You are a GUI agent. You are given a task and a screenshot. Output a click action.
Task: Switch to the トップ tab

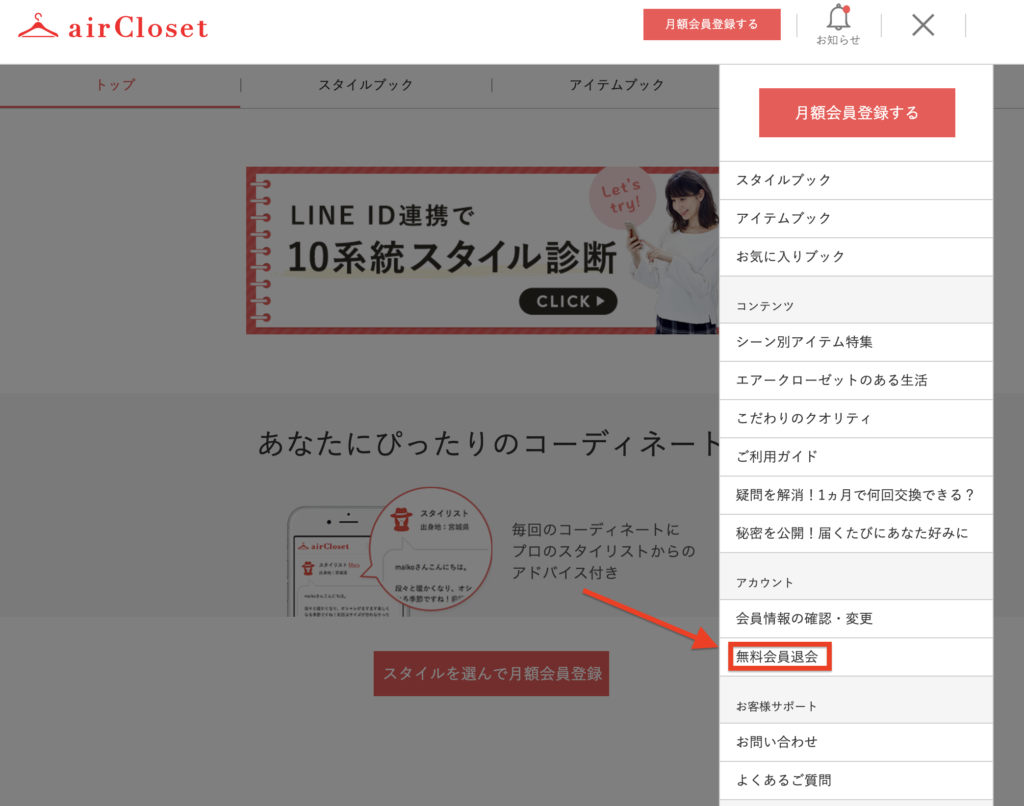click(116, 85)
